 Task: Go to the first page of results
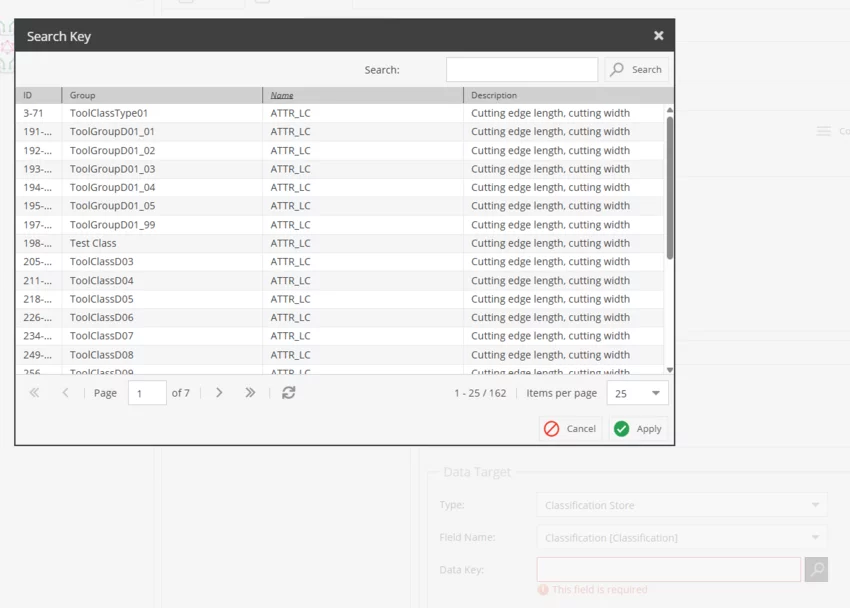[x=34, y=393]
